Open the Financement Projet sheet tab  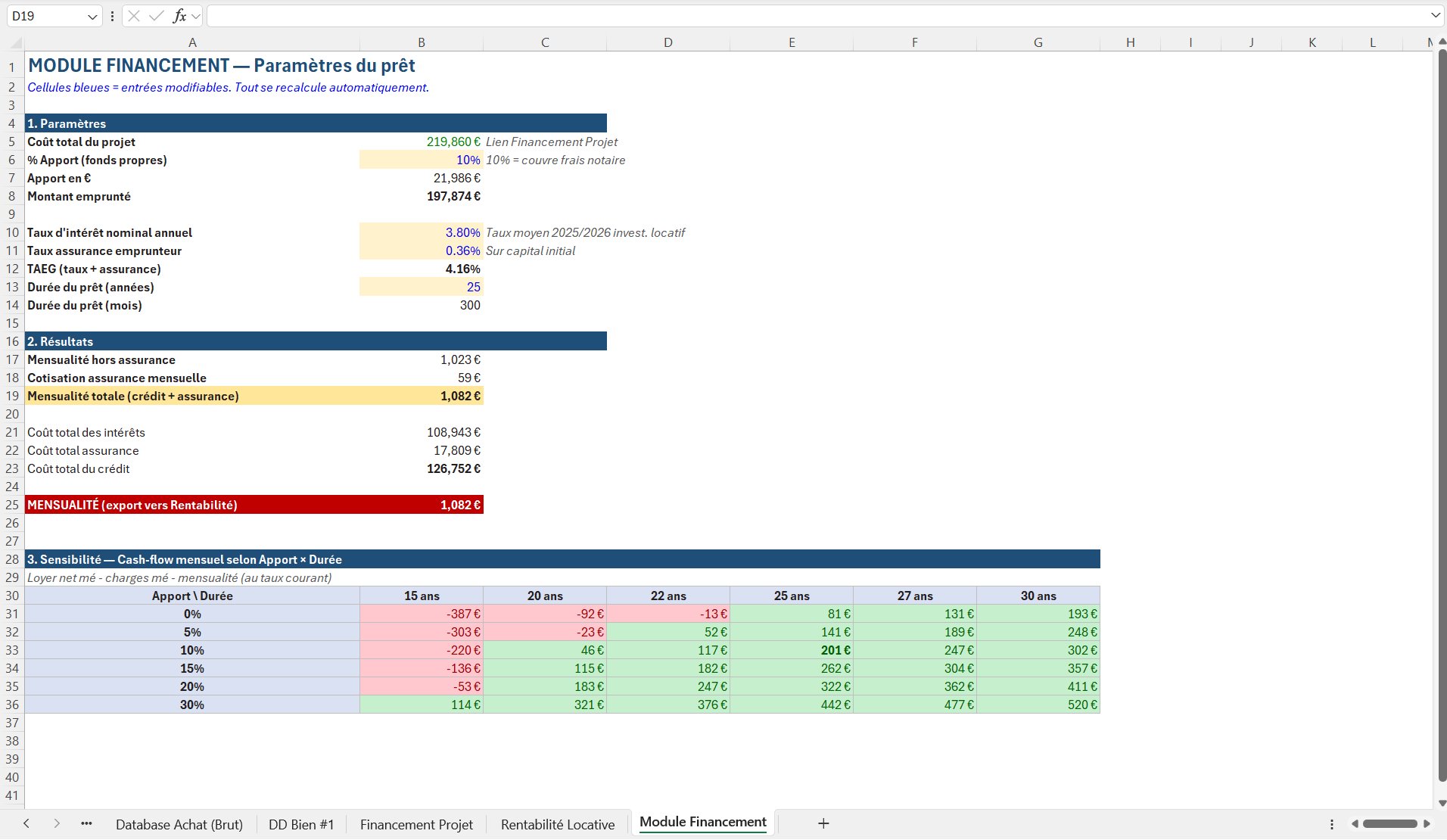(416, 824)
